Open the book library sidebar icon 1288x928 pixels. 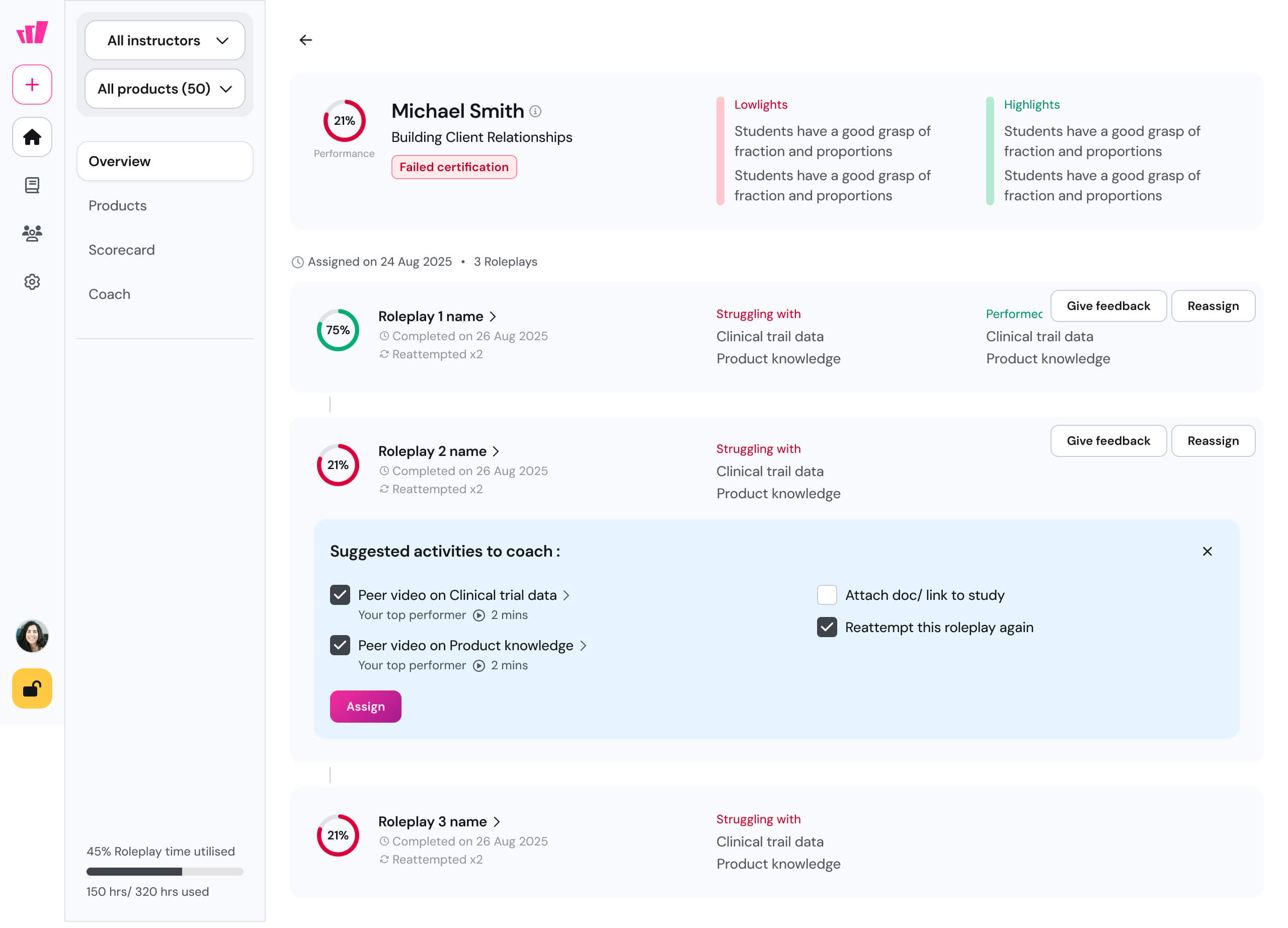[32, 185]
